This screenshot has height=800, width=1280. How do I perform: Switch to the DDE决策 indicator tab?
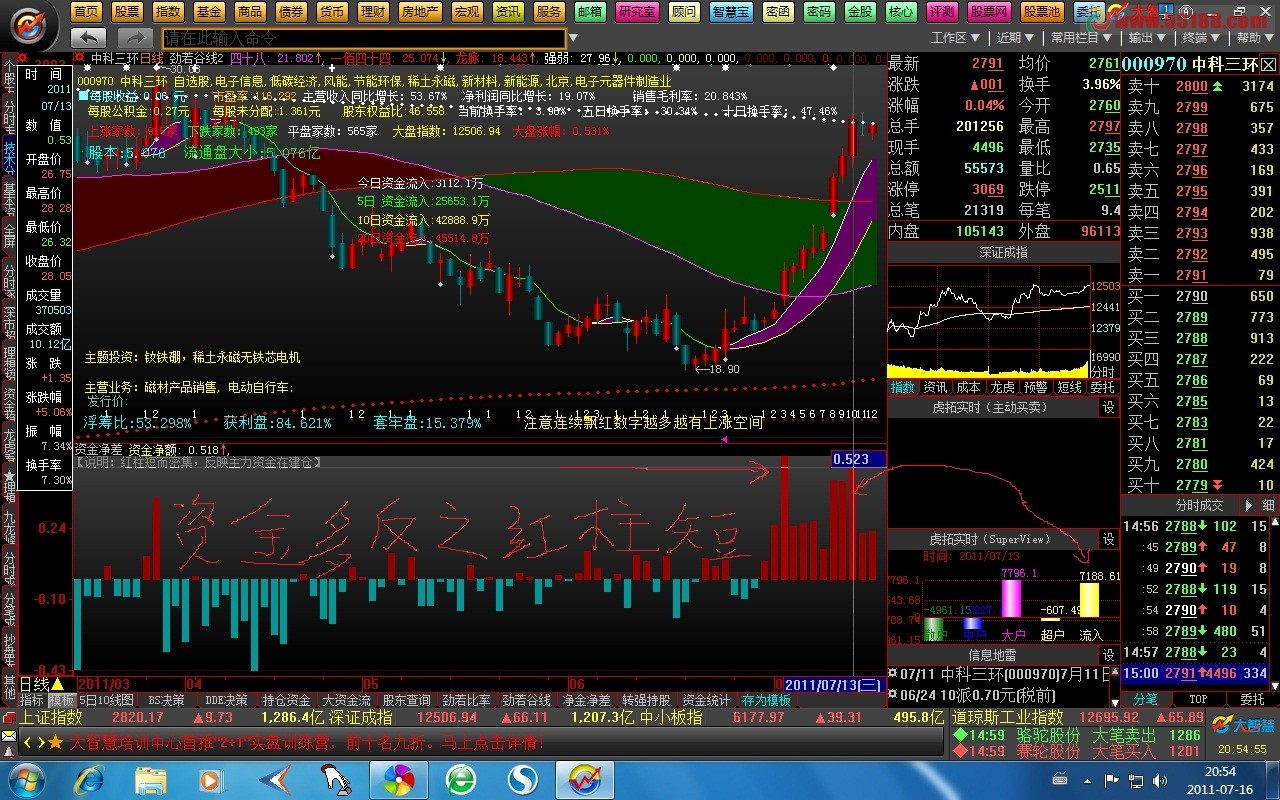pos(226,701)
